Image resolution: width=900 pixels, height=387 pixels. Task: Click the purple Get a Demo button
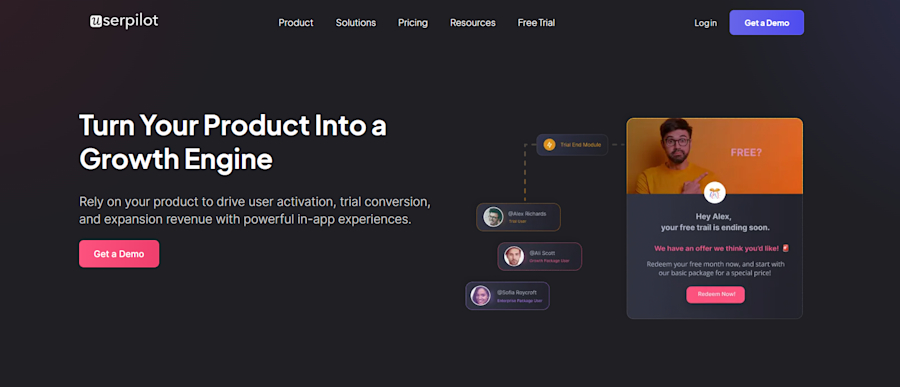[766, 23]
